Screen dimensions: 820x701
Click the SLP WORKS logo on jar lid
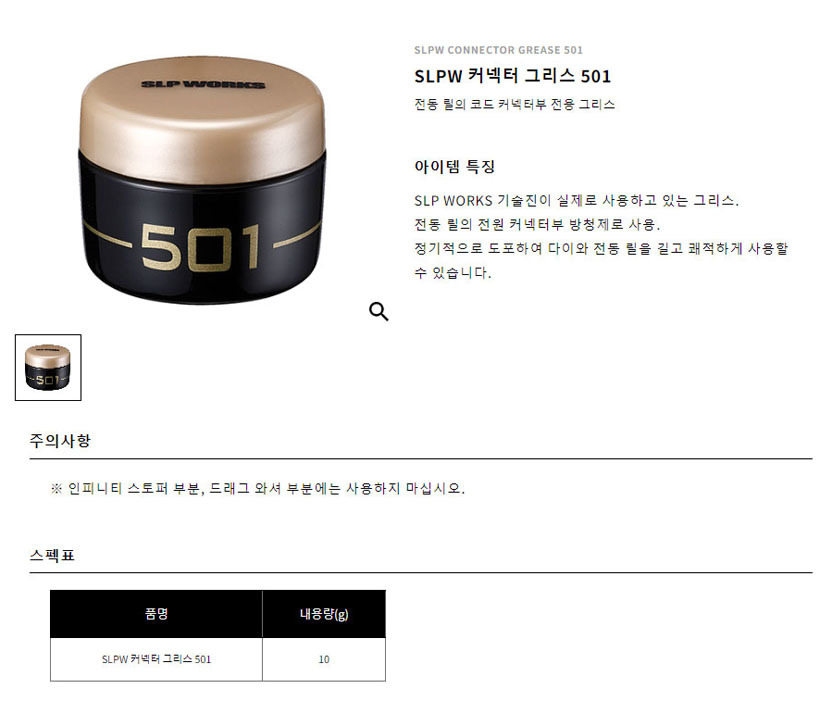pyautogui.click(x=203, y=84)
